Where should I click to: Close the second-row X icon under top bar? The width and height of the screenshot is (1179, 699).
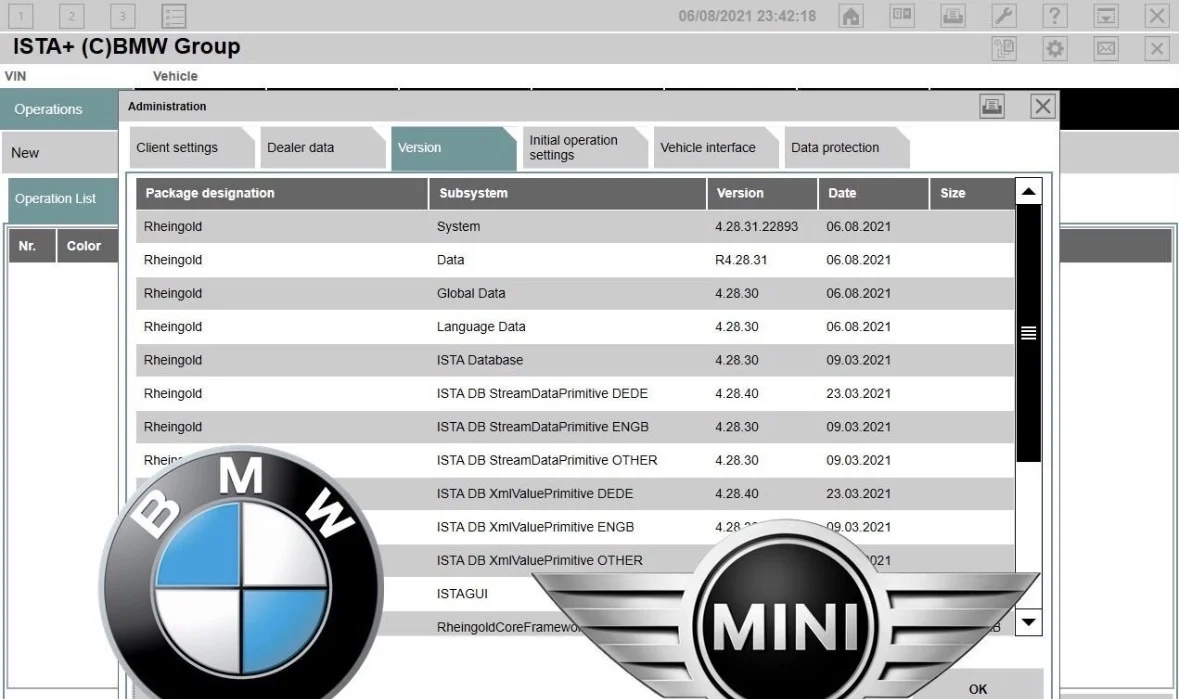point(1156,49)
